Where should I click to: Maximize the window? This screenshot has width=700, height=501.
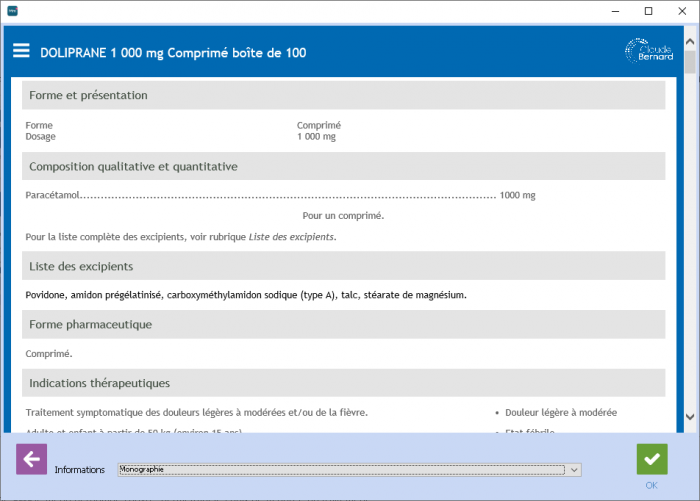click(x=649, y=11)
